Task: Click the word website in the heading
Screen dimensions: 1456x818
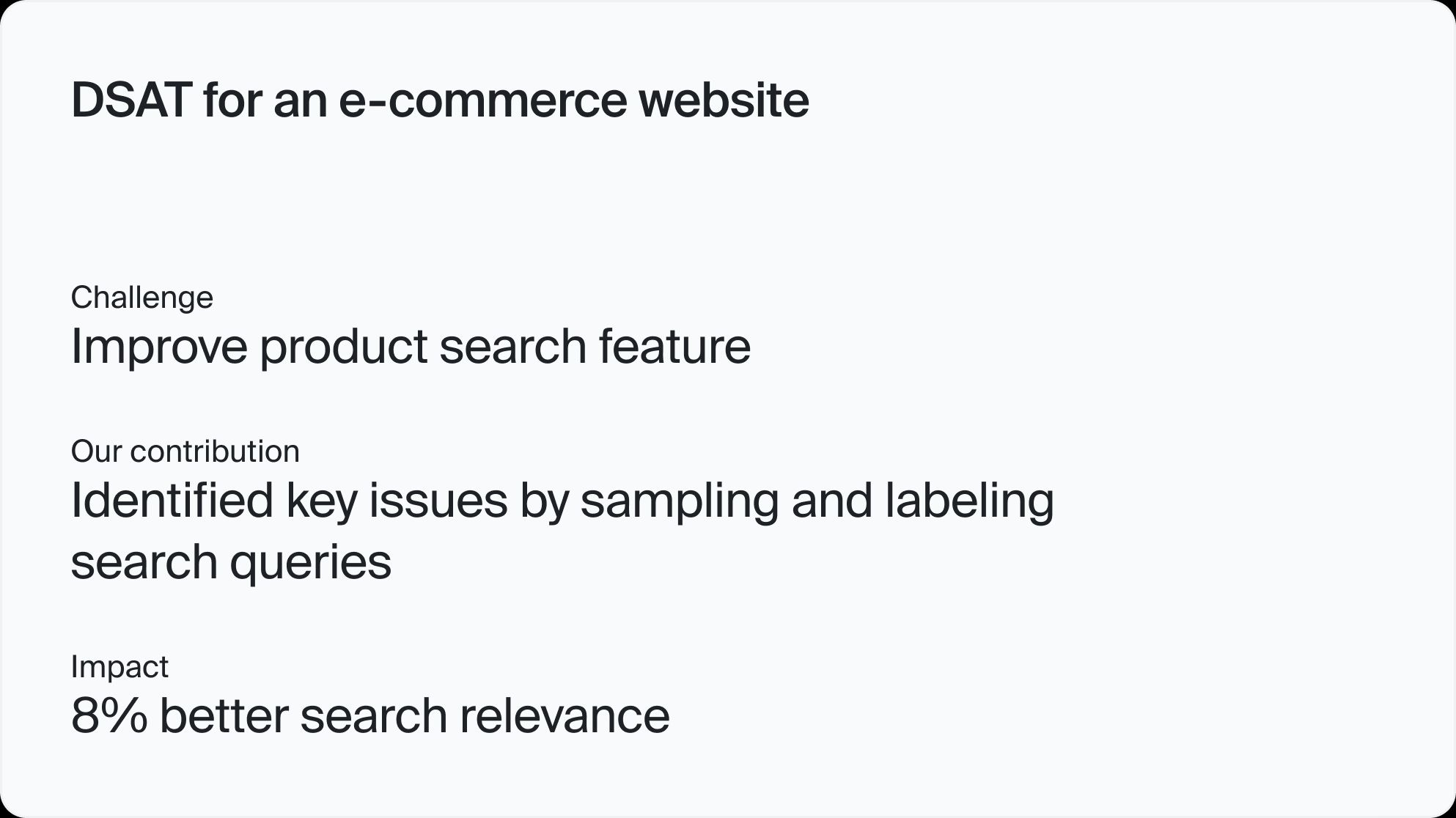Action: pos(724,100)
